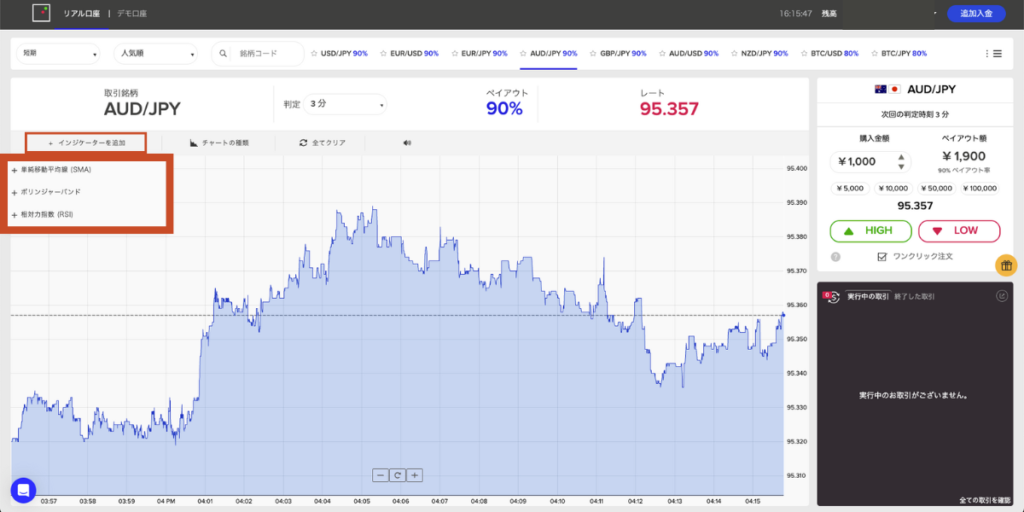Image resolution: width=1024 pixels, height=512 pixels.
Task: Click the chart reset refresh button
Action: click(x=397, y=475)
